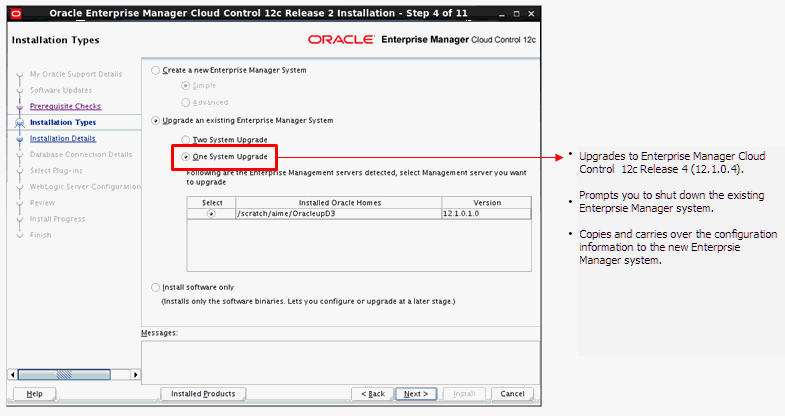Screen dimensions: 785x416
Task: Minimize the installer window
Action: point(502,14)
